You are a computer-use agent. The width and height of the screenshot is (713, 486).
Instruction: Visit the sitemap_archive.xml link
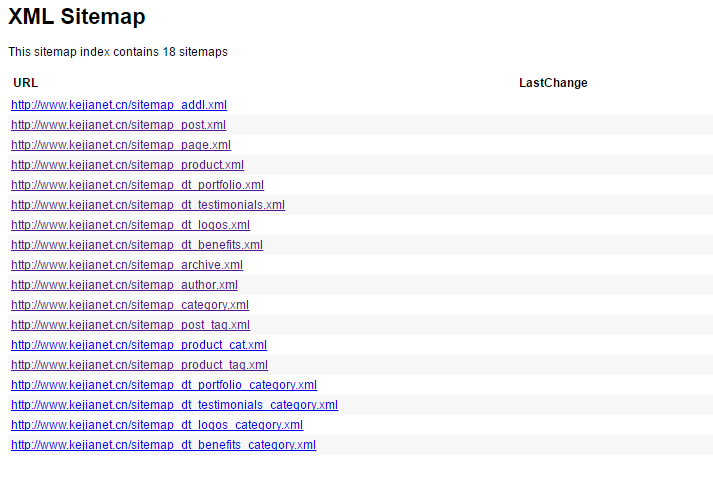tap(127, 265)
